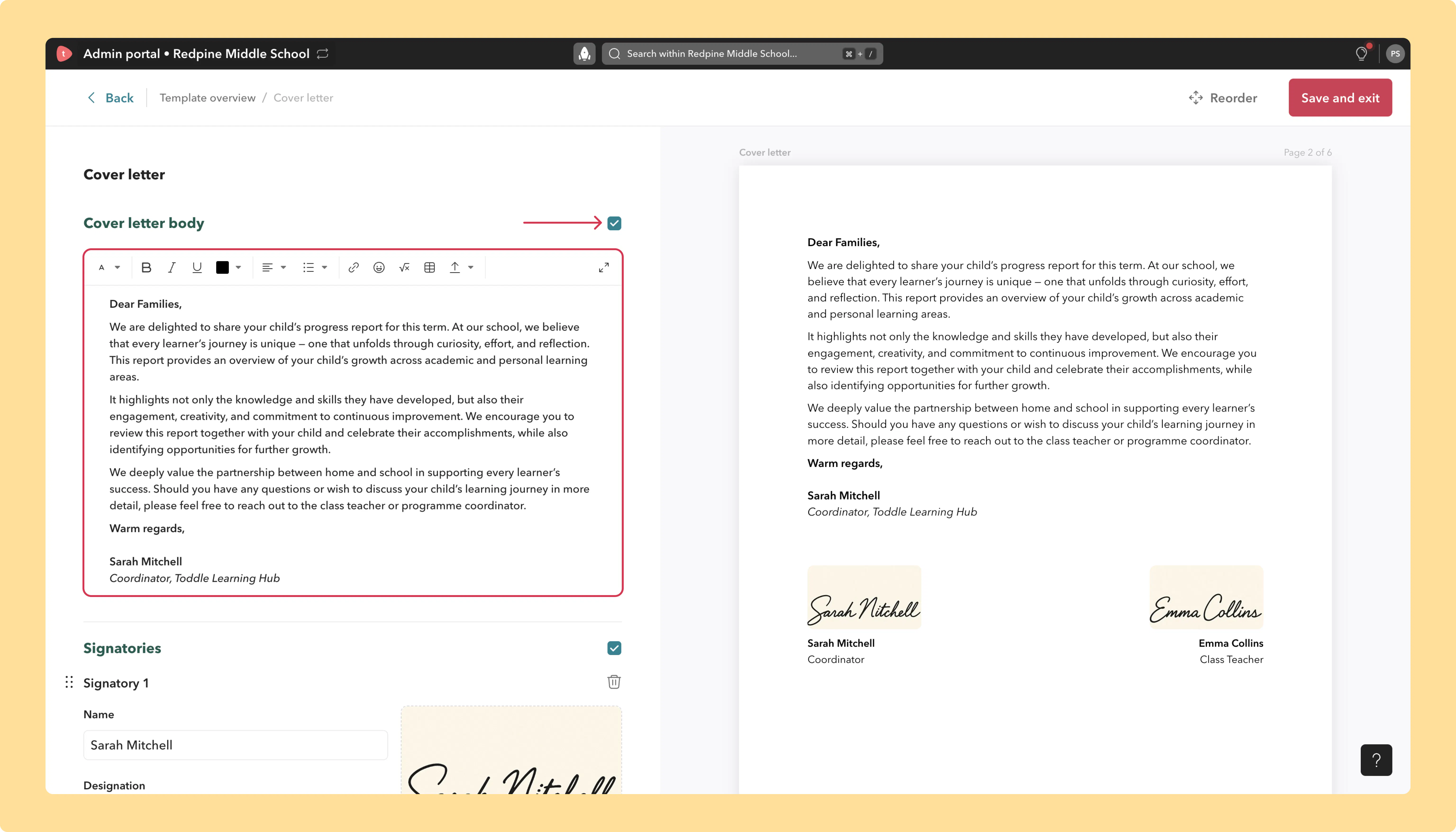
Task: Click "Class Teacher" text in preview
Action: (1231, 660)
